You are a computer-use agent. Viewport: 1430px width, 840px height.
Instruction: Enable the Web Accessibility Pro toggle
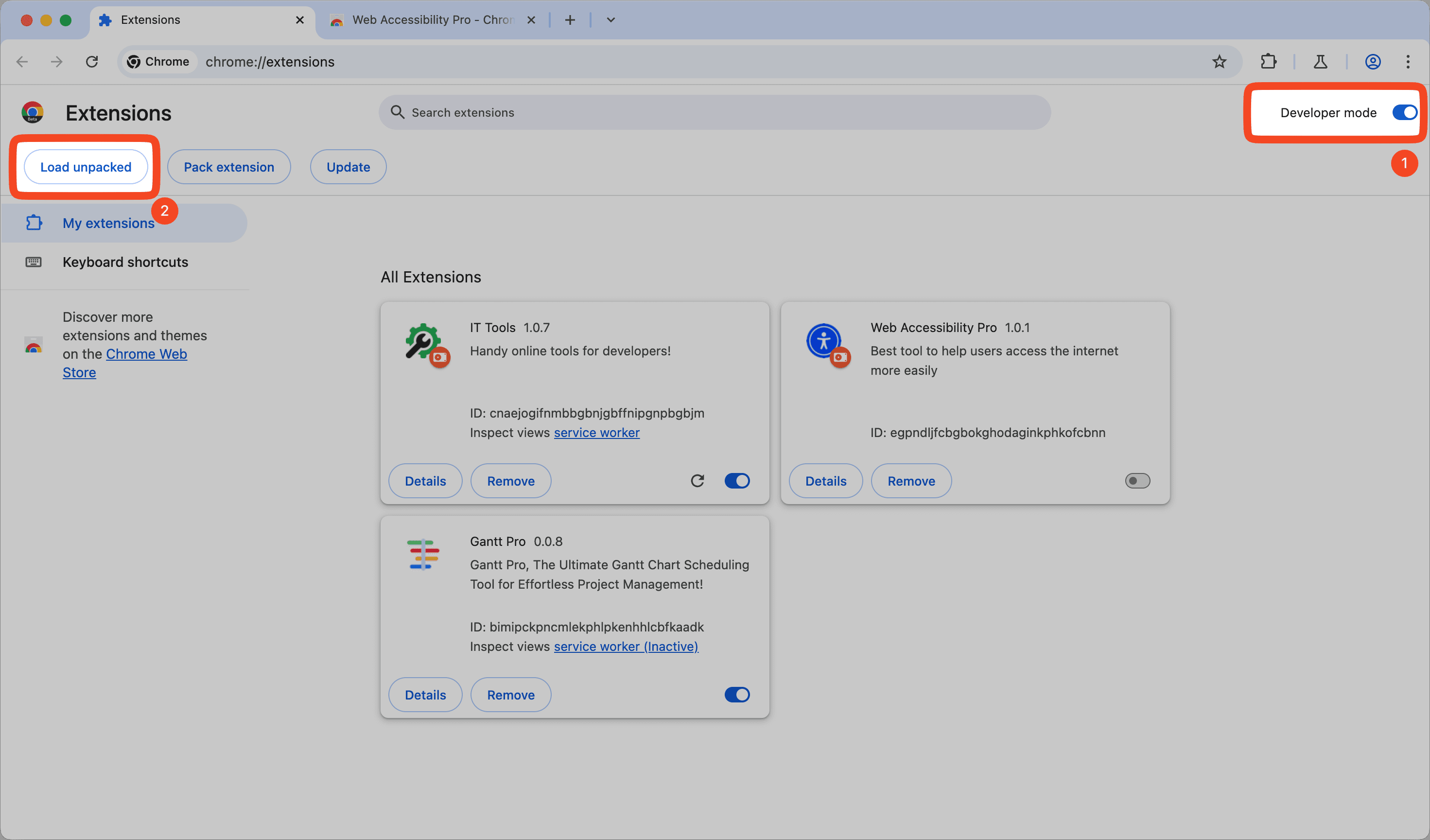[x=1137, y=481]
